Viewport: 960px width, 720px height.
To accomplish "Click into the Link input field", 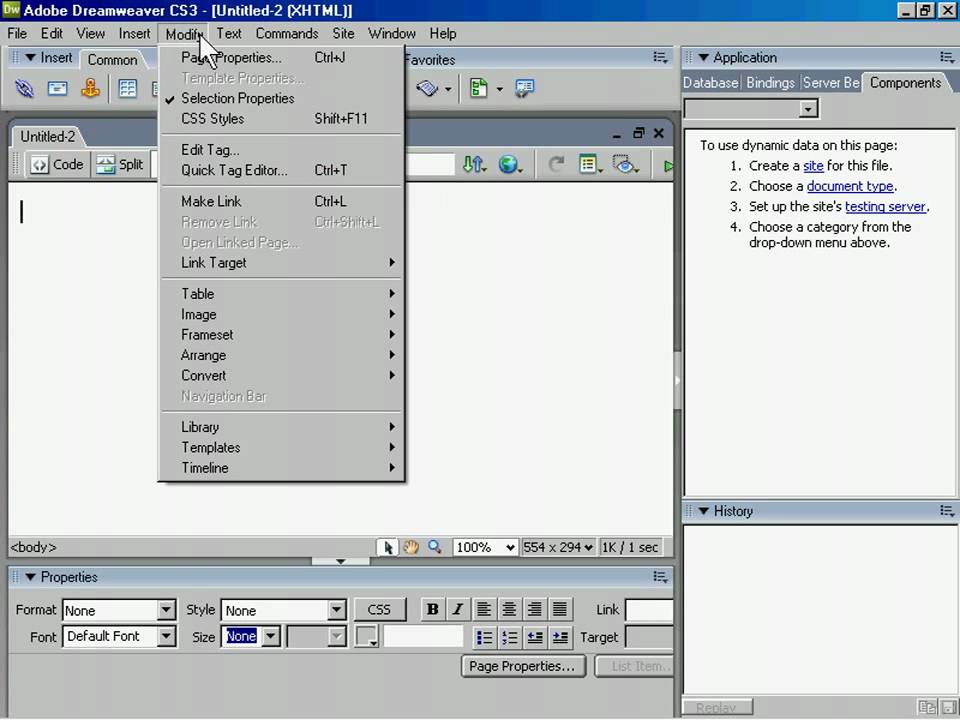I will pos(649,610).
